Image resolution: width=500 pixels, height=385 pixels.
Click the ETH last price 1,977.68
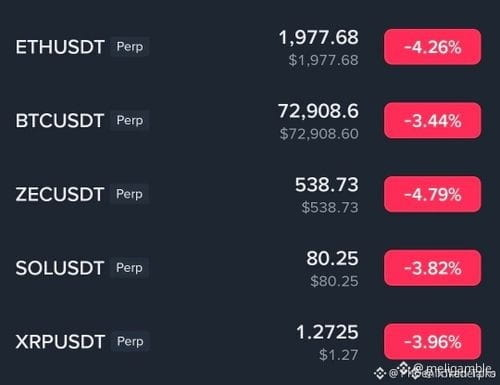pyautogui.click(x=318, y=37)
